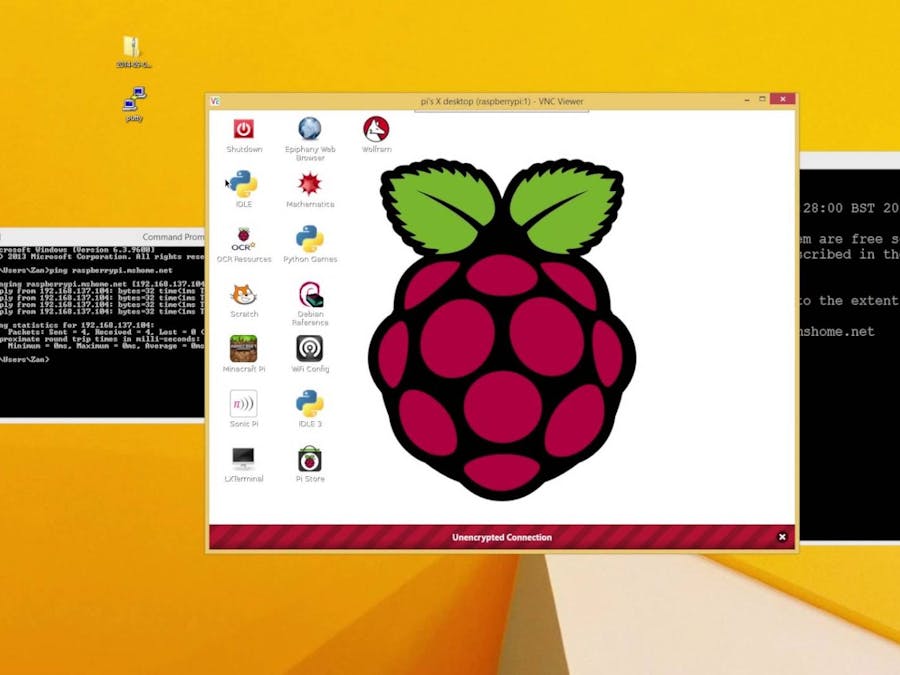900x675 pixels.
Task: Maximize the VNC Viewer window
Action: click(762, 99)
